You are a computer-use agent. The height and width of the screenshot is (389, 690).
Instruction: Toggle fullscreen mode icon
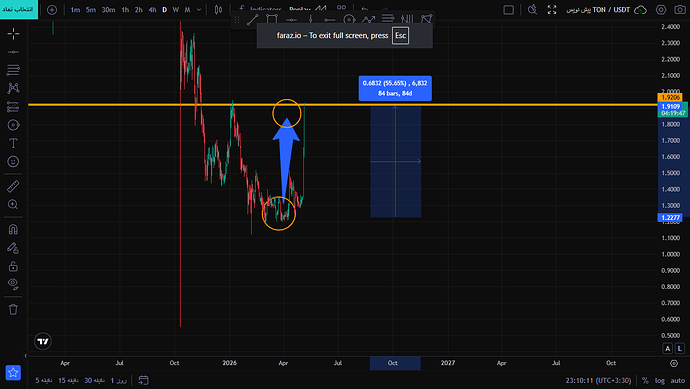click(x=552, y=10)
